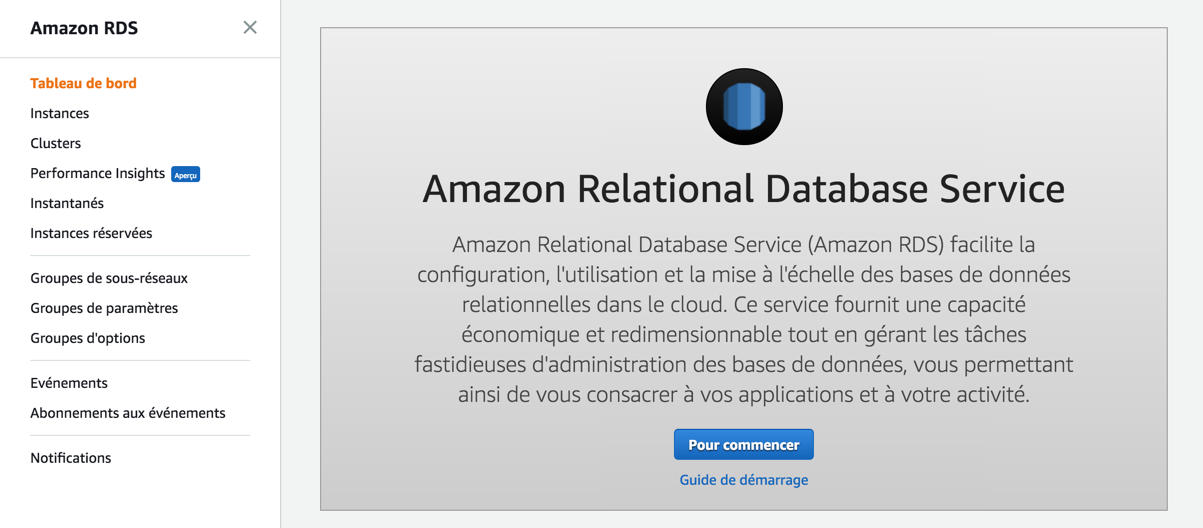
Task: Open Instances réservées page
Action: click(x=91, y=233)
